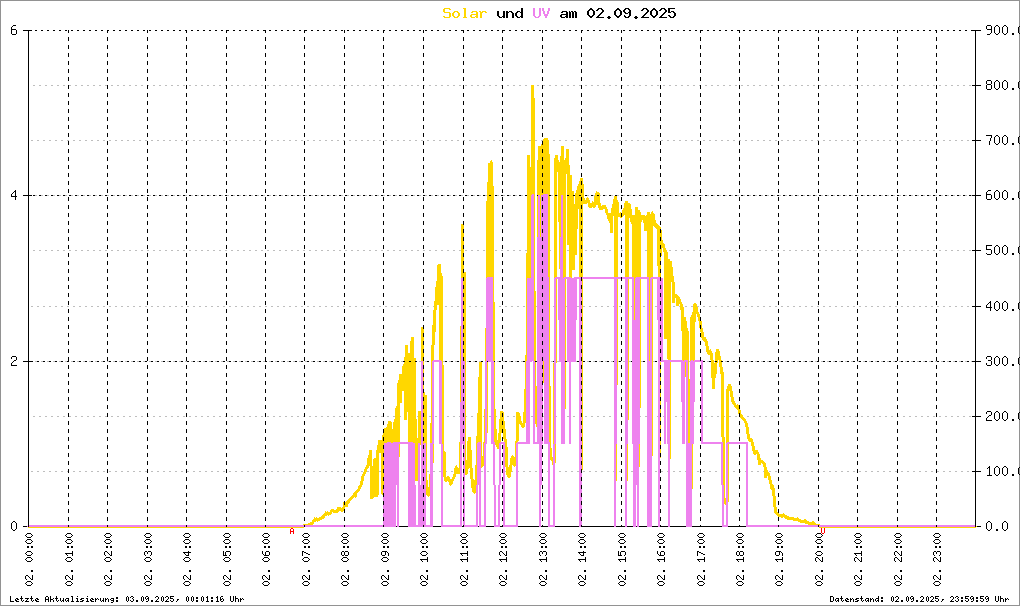Click time label "02. 15:00"
The width and height of the screenshot is (1020, 606).
tap(621, 560)
